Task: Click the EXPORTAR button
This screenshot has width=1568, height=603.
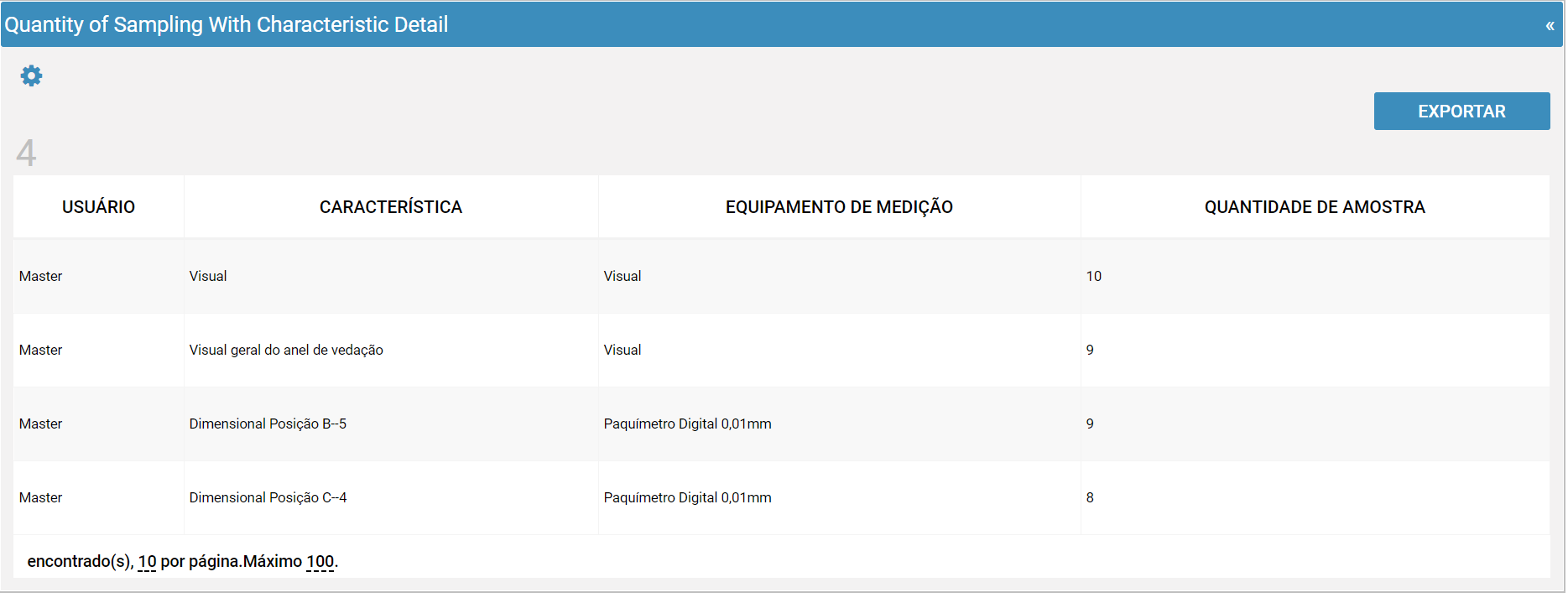Action: (x=1461, y=112)
